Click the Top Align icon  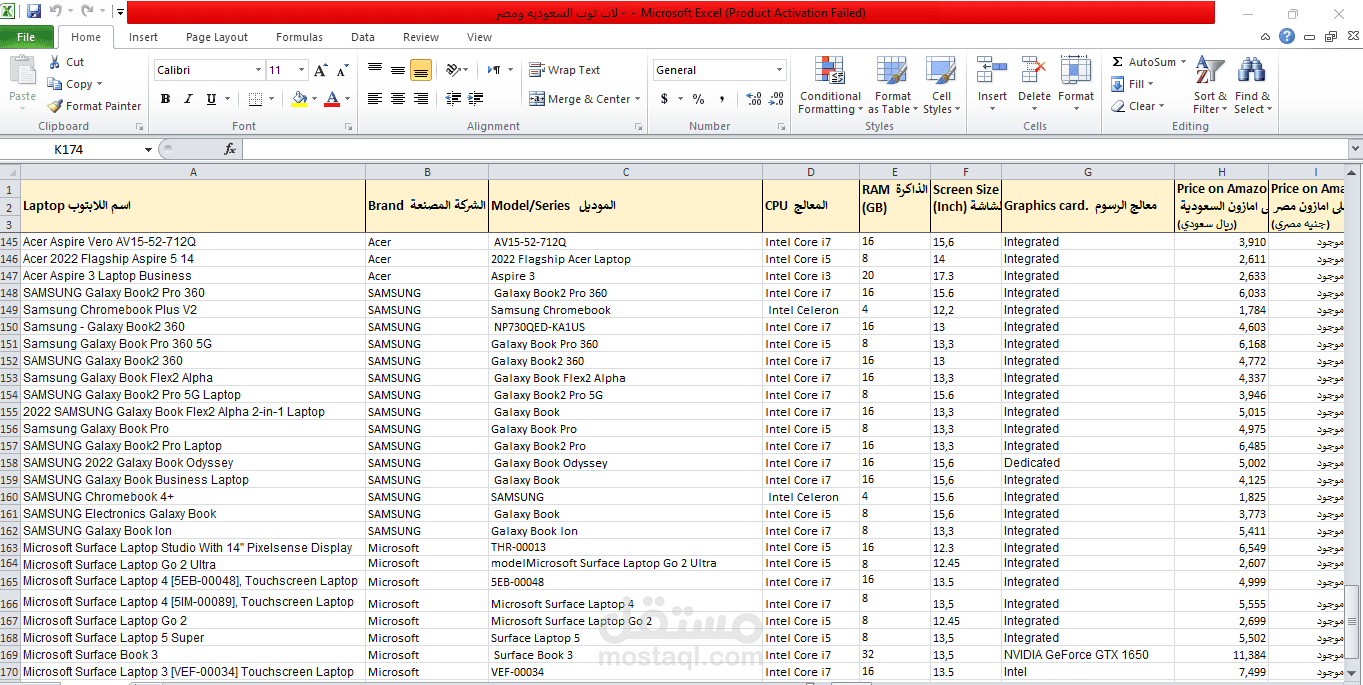[x=375, y=70]
